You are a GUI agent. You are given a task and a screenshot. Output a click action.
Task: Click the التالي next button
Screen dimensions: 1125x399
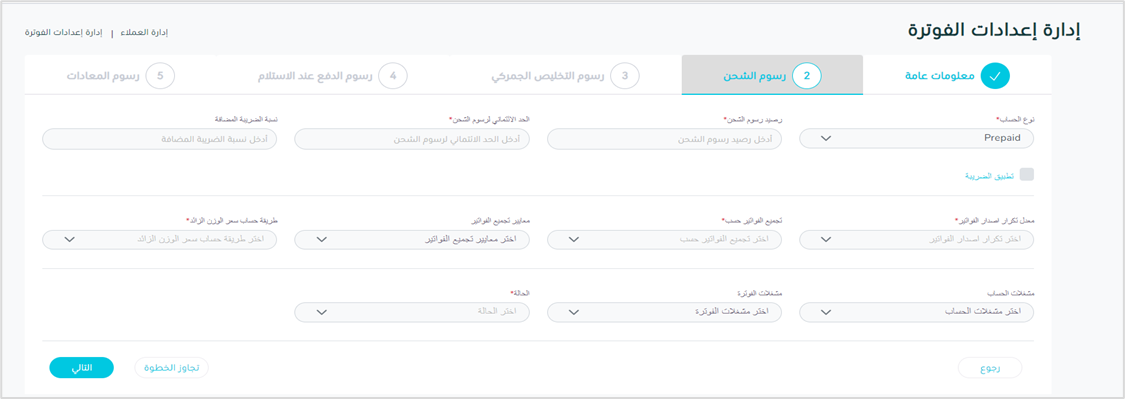pyautogui.click(x=82, y=367)
